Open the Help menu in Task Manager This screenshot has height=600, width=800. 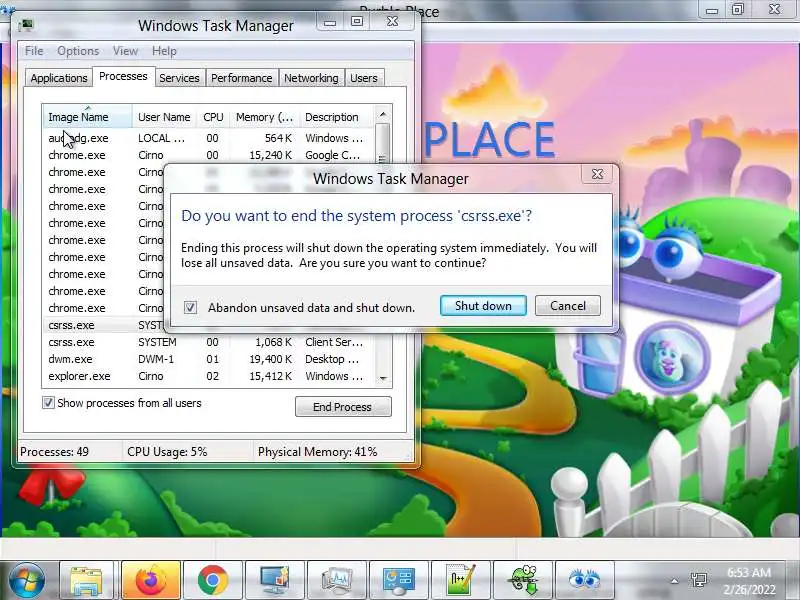(164, 51)
